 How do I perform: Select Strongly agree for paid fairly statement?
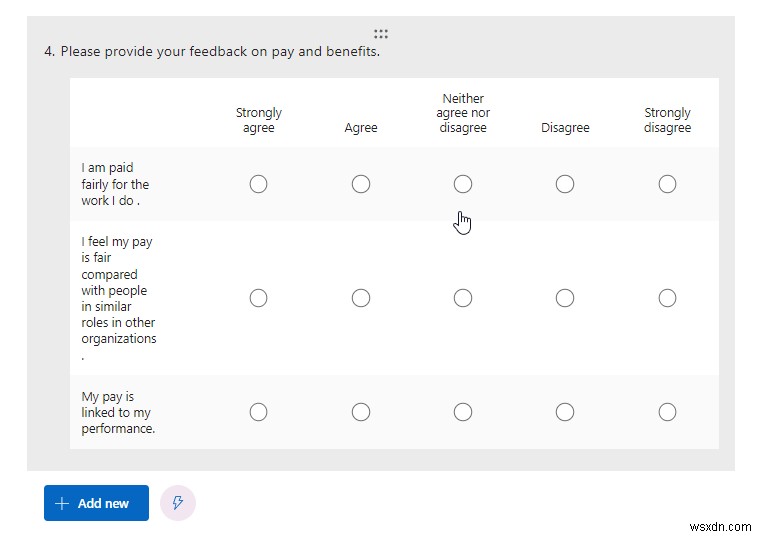click(x=258, y=184)
